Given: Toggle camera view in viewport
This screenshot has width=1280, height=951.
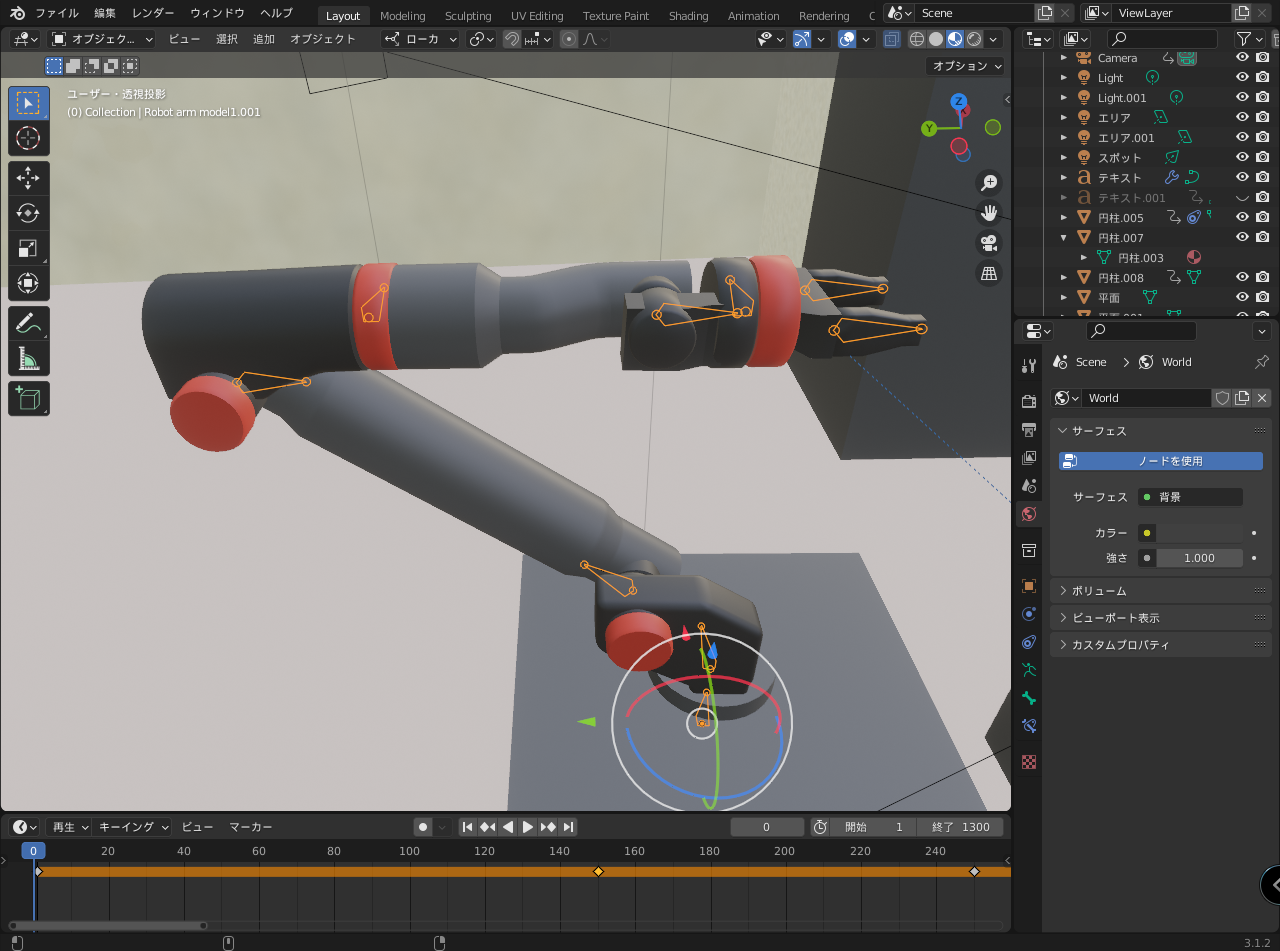Looking at the screenshot, I should [x=989, y=243].
